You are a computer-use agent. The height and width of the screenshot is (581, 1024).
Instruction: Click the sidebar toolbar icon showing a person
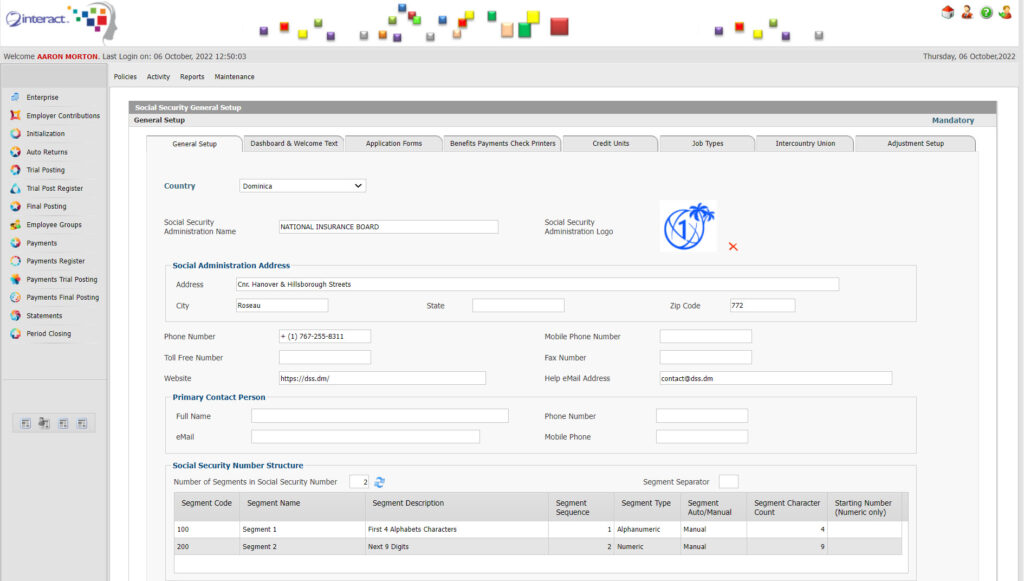(x=44, y=424)
